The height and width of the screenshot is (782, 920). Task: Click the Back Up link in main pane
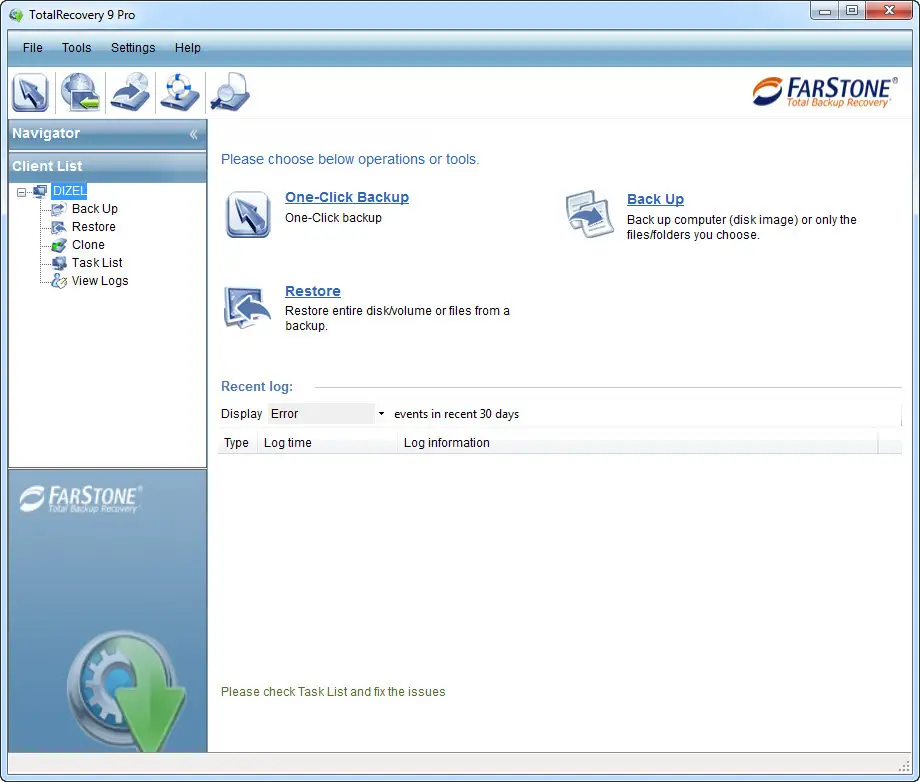pyautogui.click(x=655, y=199)
